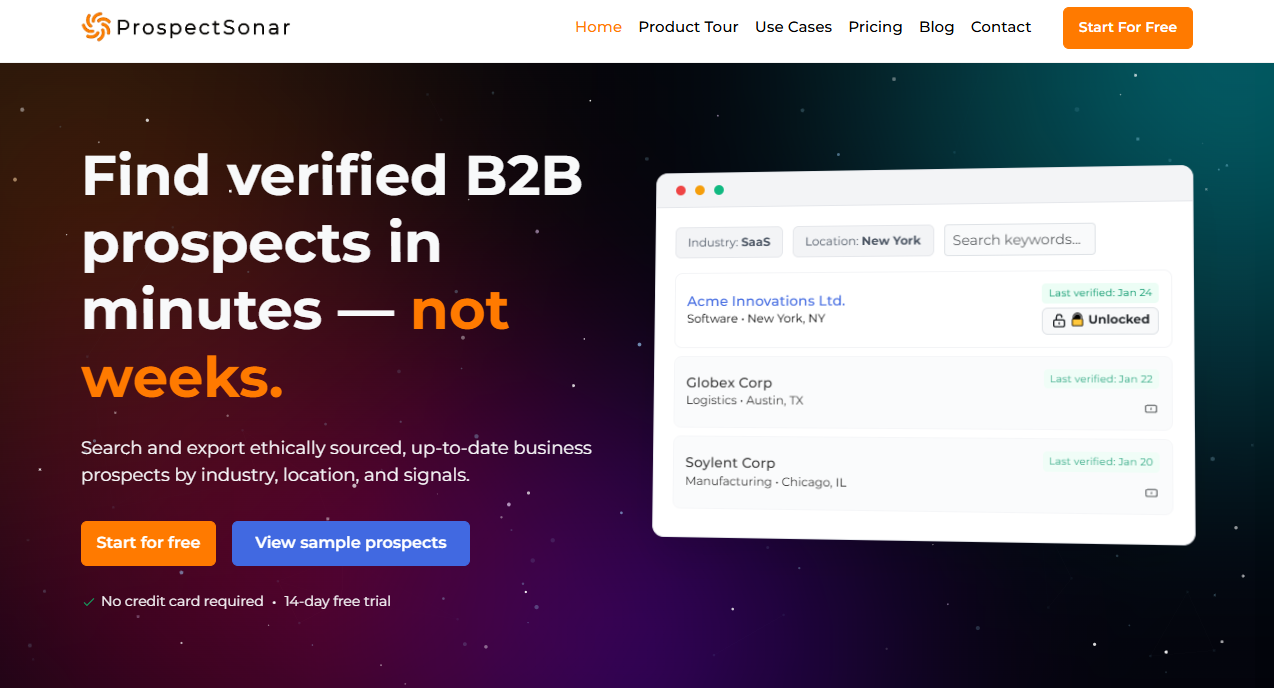1274x688 pixels.
Task: Select Use Cases in the top navigation
Action: (793, 27)
